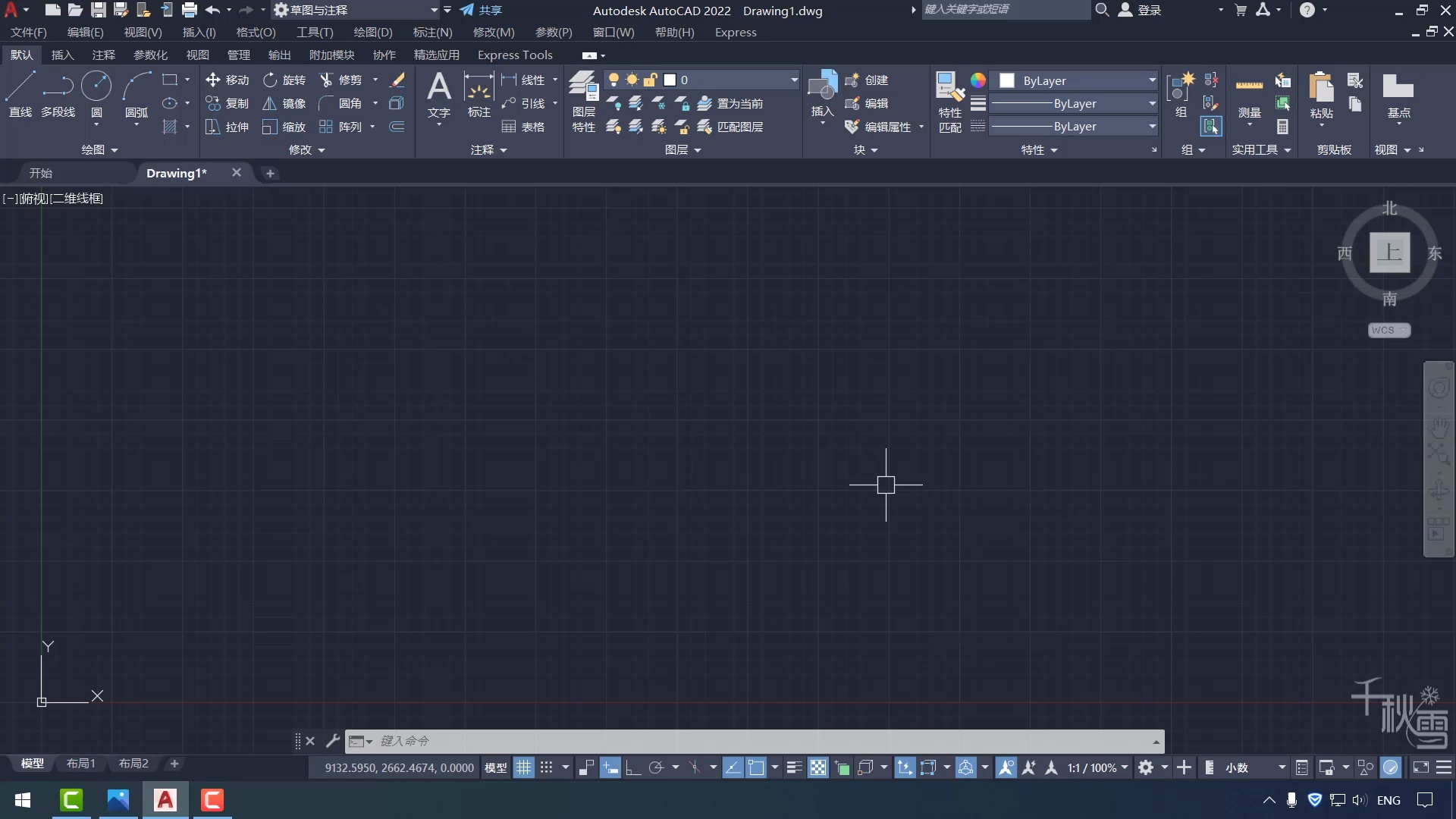Open the Text (文字) tool
Screen dimensions: 1456x819
point(439,94)
